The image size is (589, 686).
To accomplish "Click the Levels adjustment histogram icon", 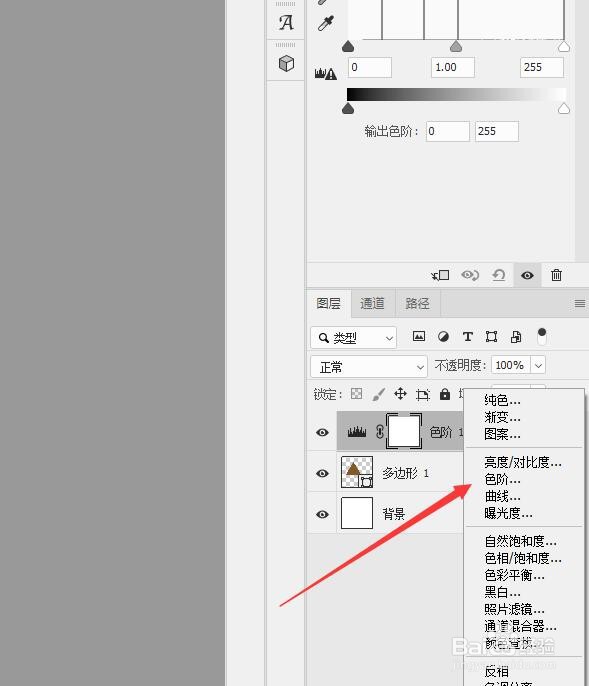I will 357,432.
